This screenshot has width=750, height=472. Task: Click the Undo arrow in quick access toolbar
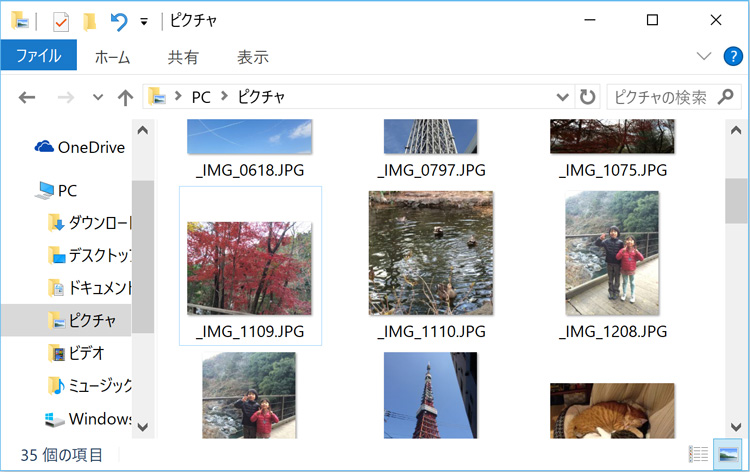pyautogui.click(x=120, y=20)
